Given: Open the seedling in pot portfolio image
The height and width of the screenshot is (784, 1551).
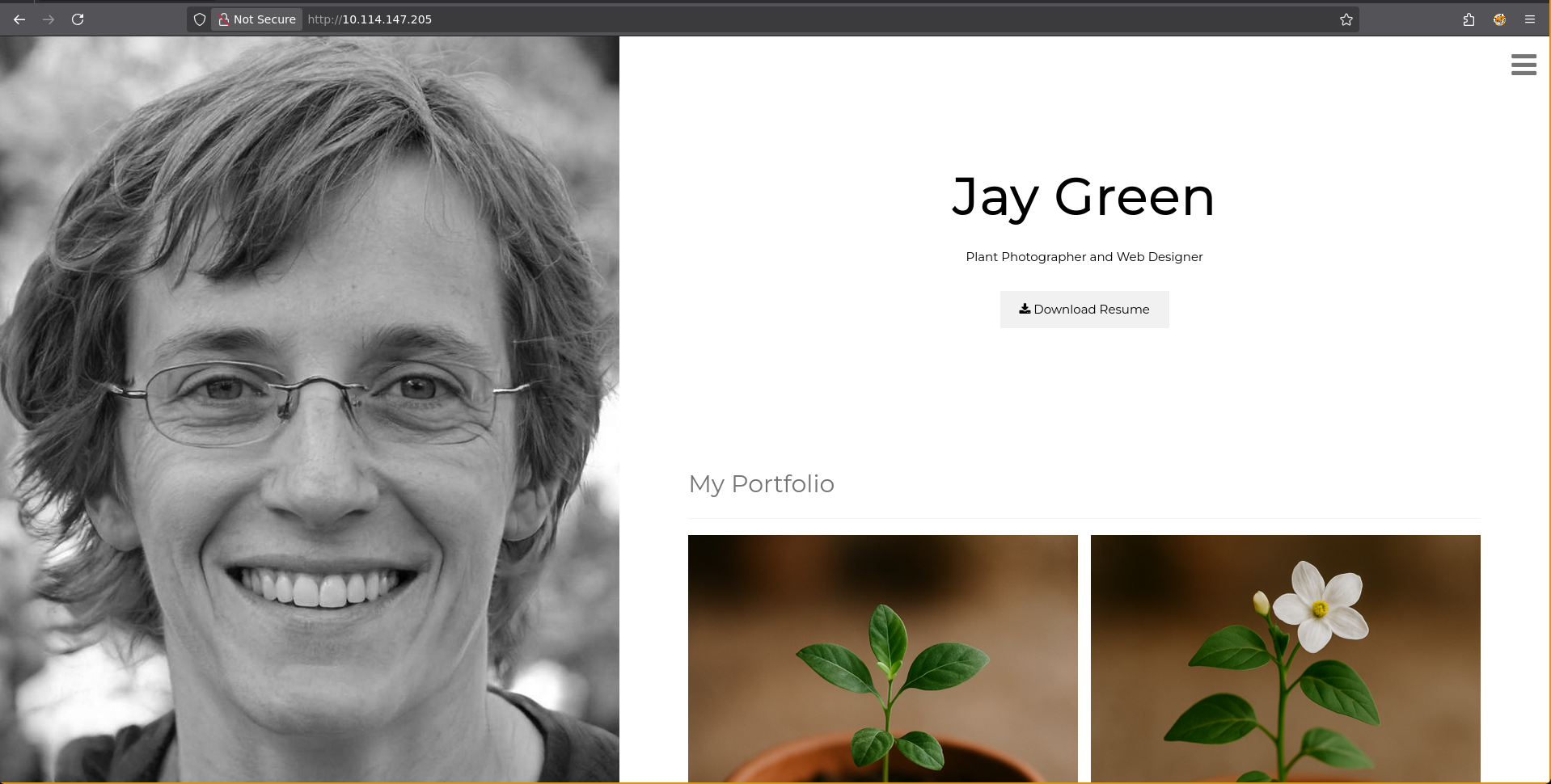Looking at the screenshot, I should (x=883, y=658).
